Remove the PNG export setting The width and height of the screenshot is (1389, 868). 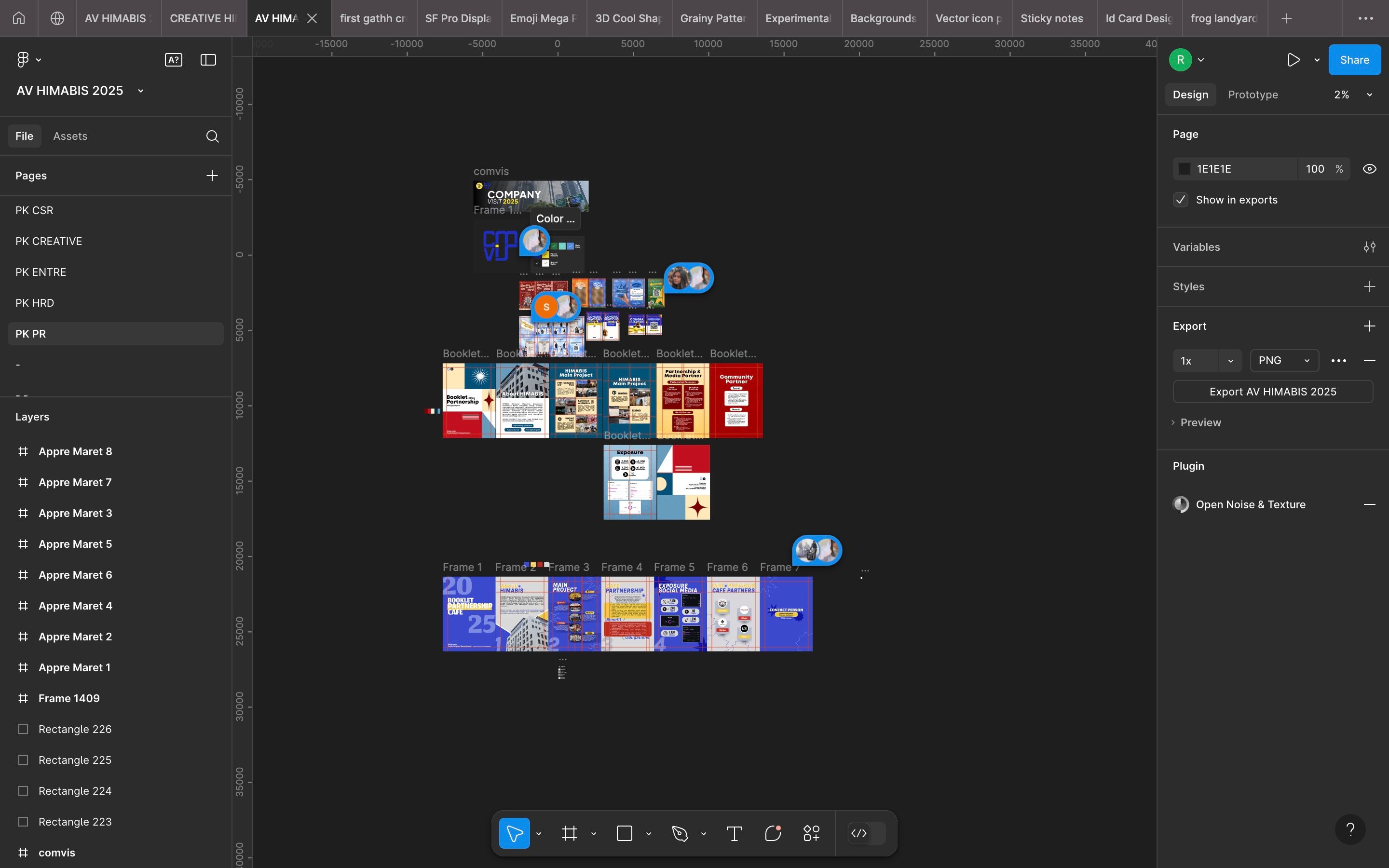coord(1370,361)
